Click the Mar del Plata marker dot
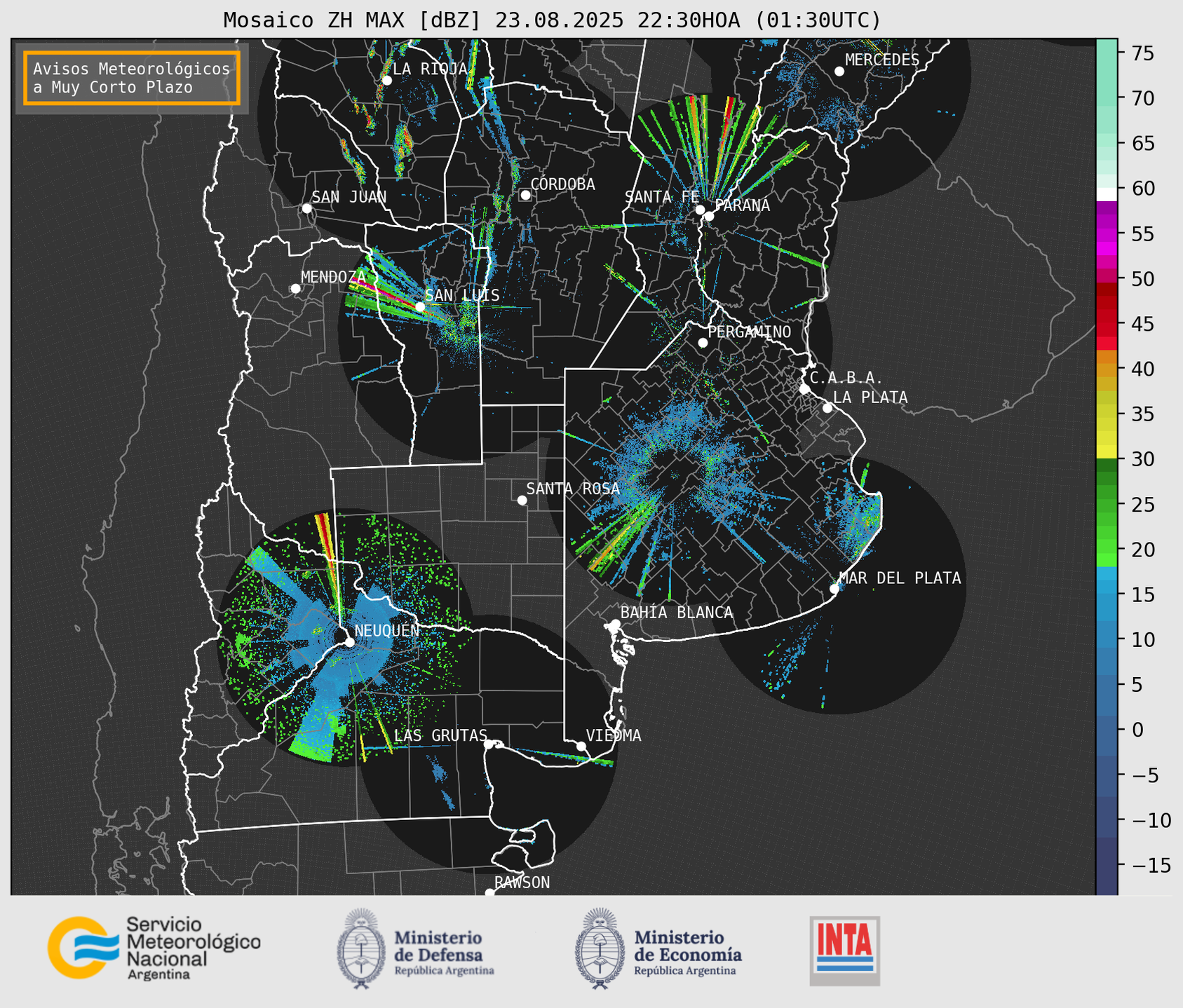Image resolution: width=1183 pixels, height=1008 pixels. (834, 589)
